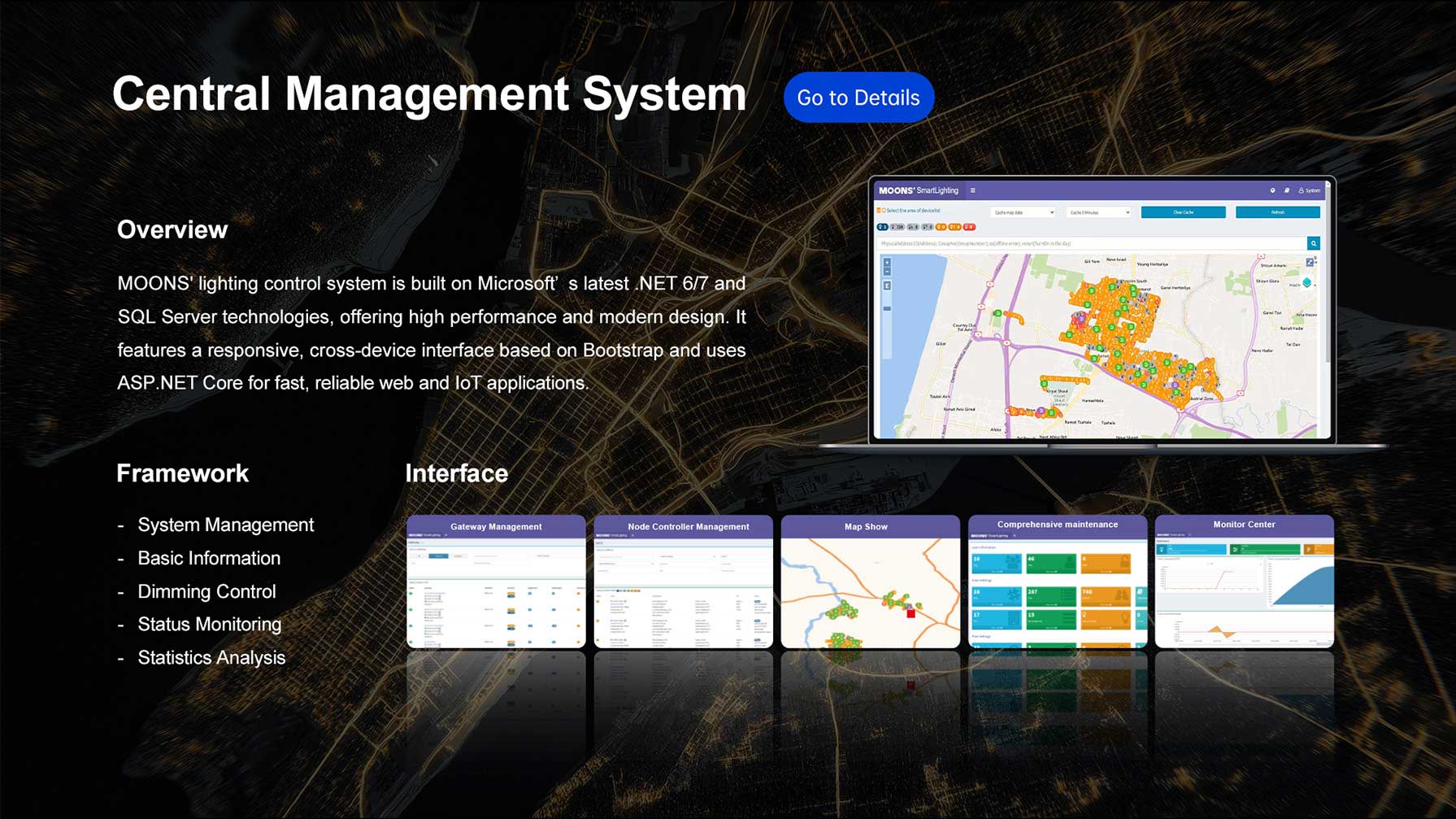Toggle the blue device count badge filter
This screenshot has height=819, width=1456.
[882, 227]
